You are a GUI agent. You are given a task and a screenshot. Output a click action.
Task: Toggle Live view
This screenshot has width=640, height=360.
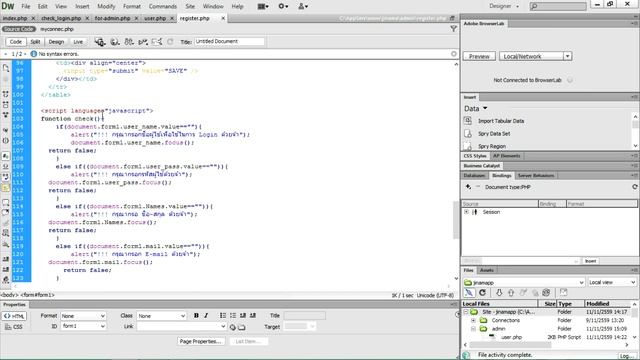pyautogui.click(x=78, y=42)
